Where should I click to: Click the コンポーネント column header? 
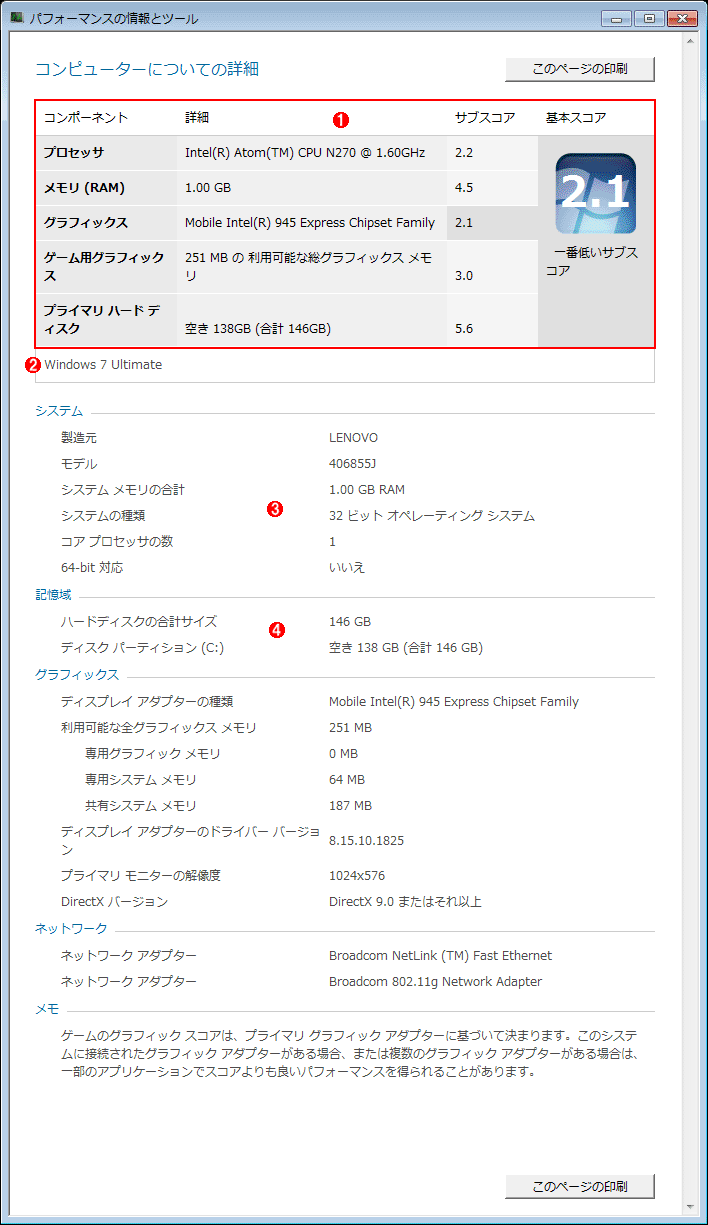pos(86,118)
